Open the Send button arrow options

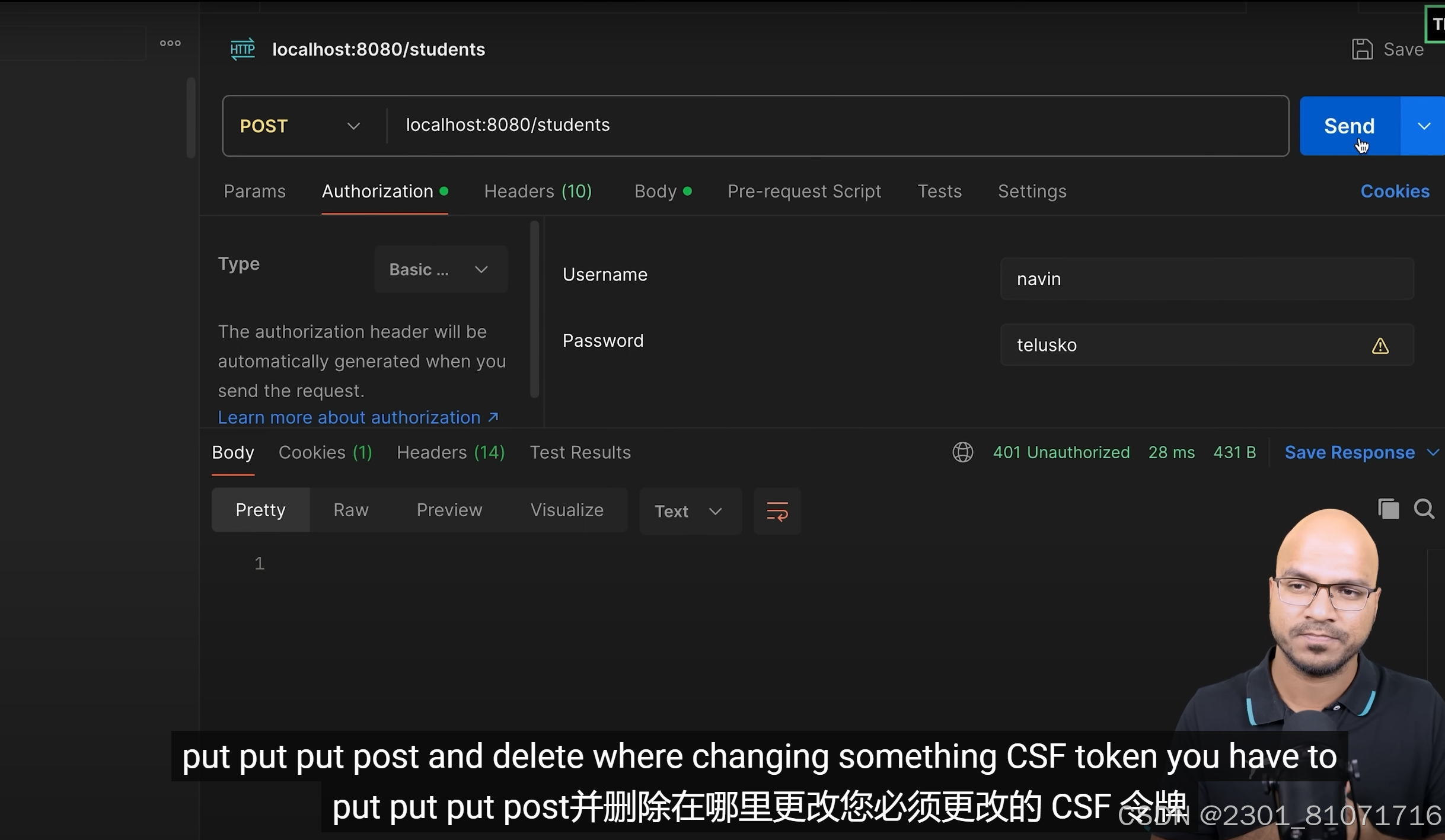click(x=1424, y=126)
